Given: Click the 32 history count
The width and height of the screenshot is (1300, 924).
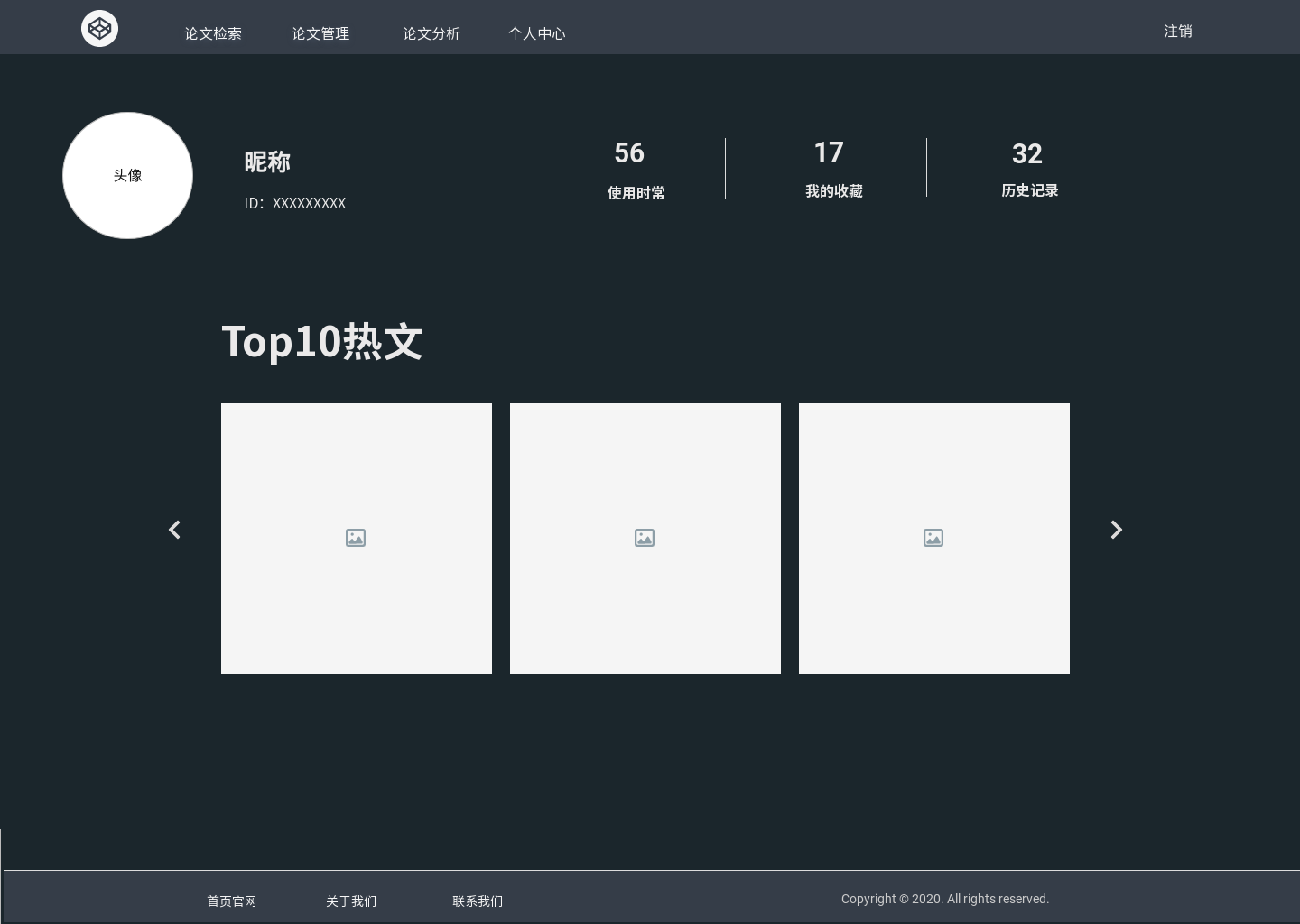Looking at the screenshot, I should point(1027,153).
